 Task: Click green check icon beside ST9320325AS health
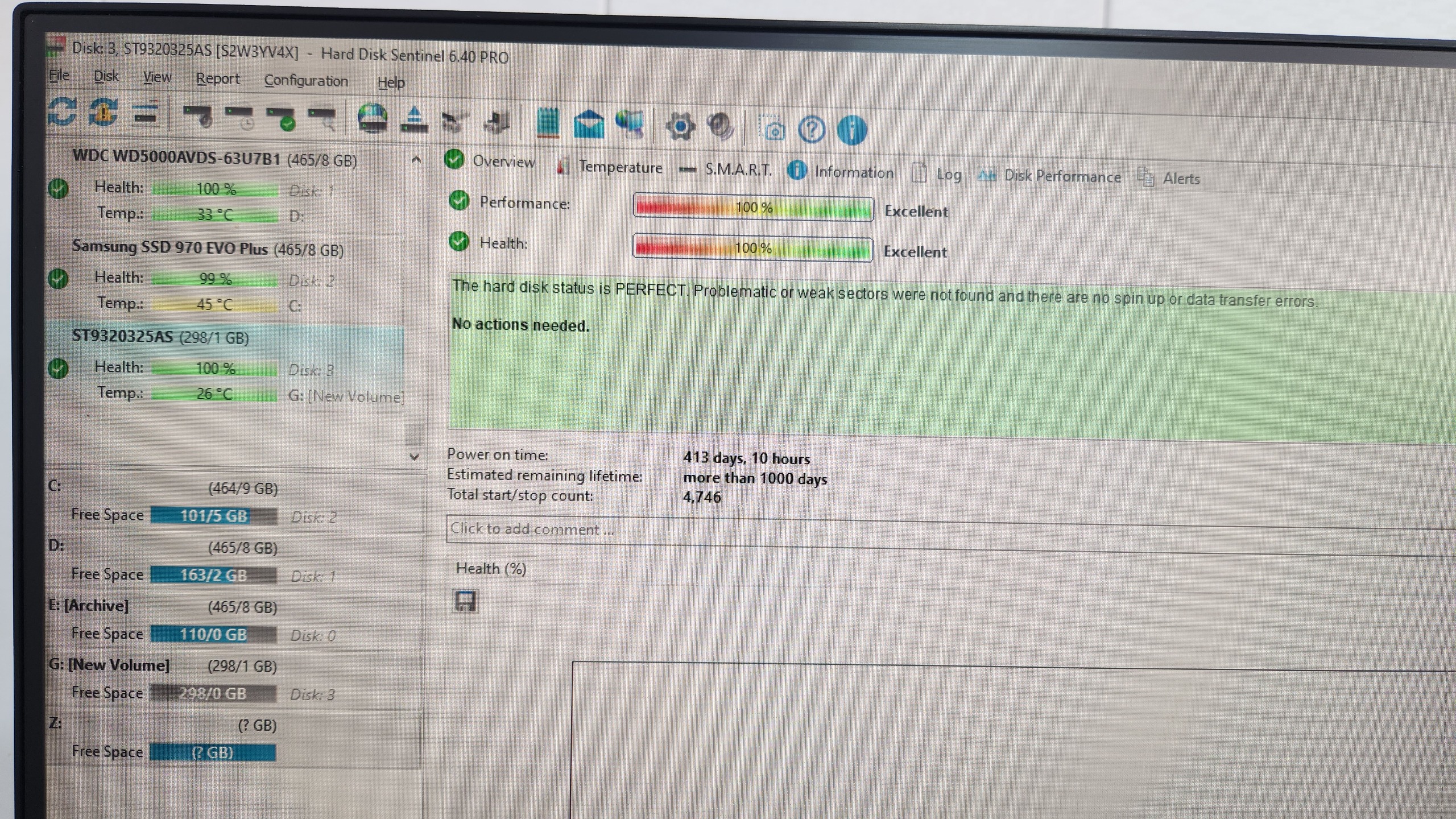[x=58, y=369]
